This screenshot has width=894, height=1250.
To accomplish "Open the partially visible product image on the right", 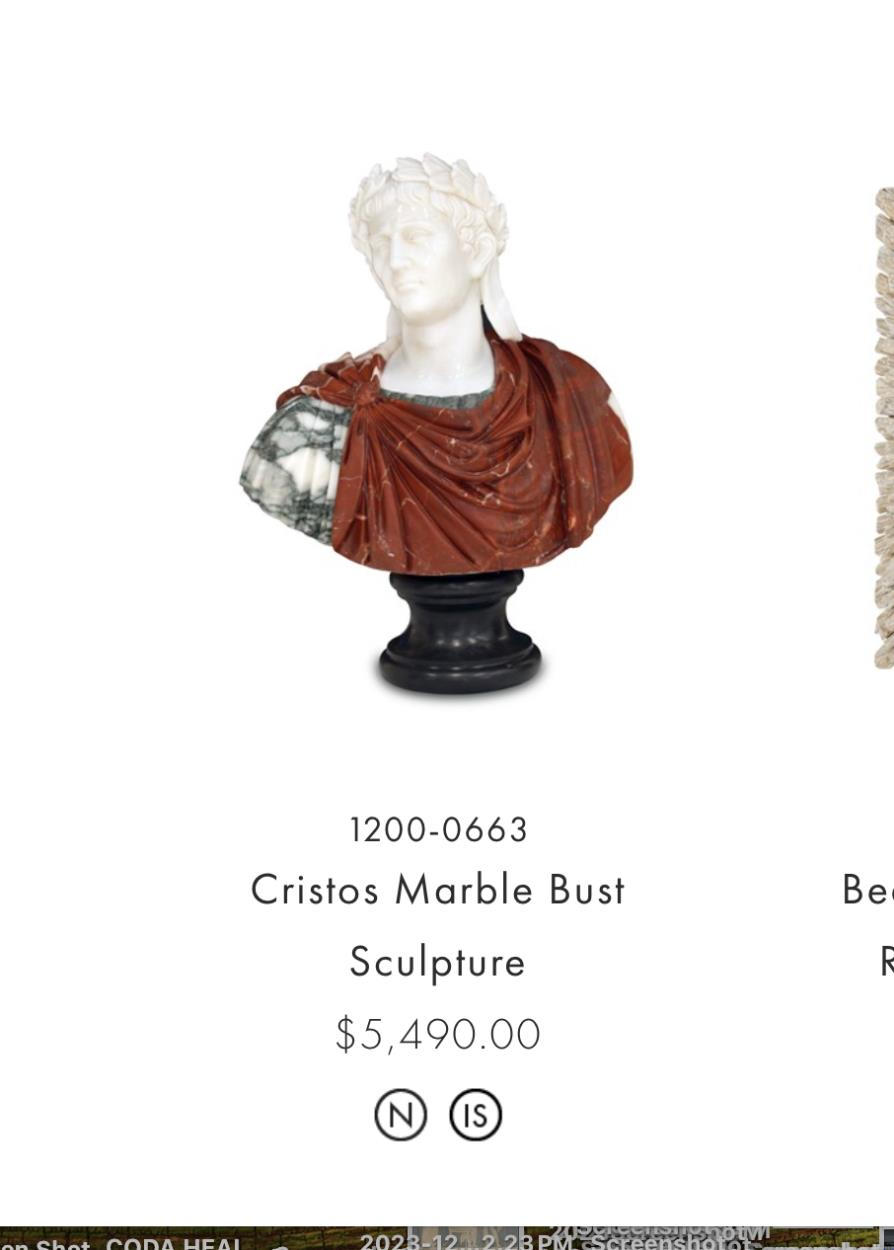I will point(884,427).
